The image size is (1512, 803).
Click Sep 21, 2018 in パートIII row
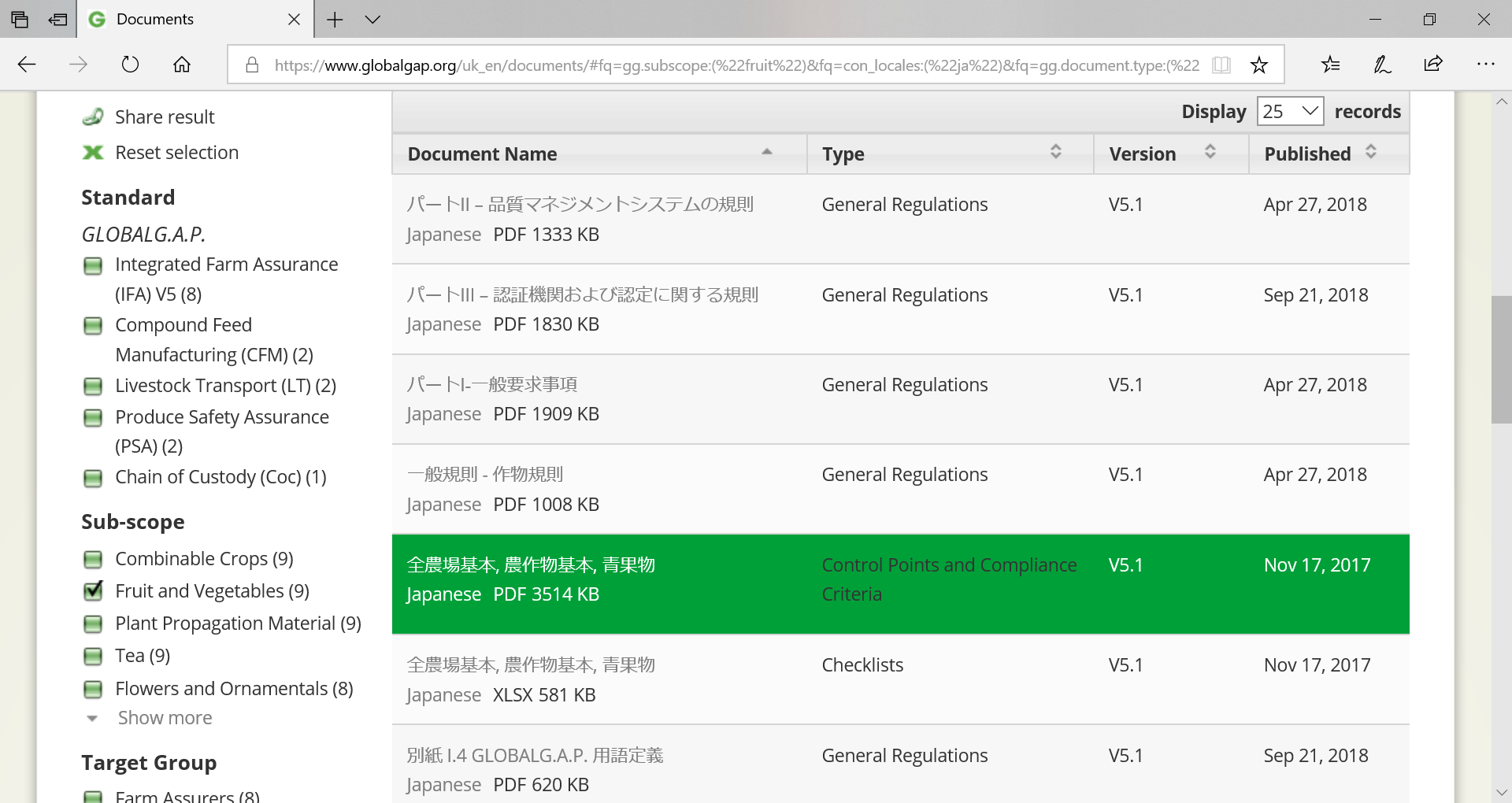click(1316, 295)
